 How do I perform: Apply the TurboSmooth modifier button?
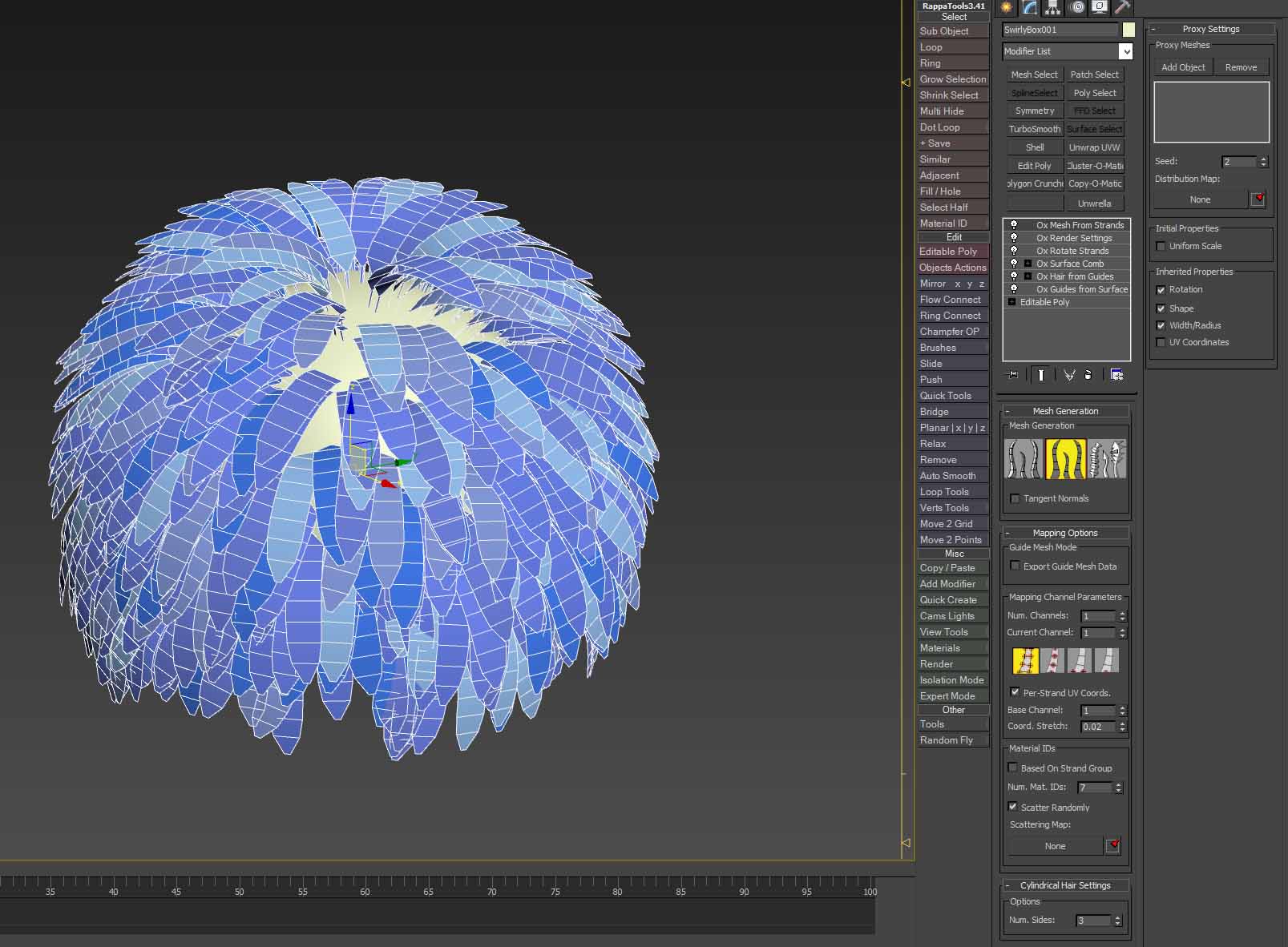pos(1034,129)
